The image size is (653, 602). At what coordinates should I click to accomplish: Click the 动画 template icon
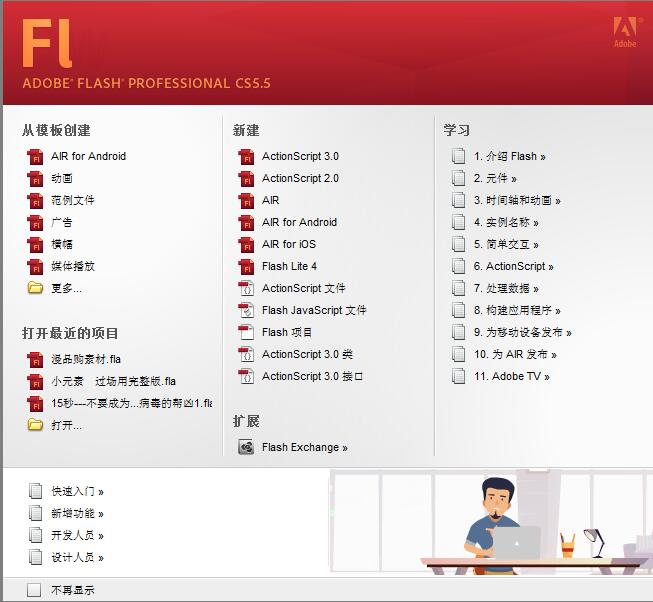[35, 179]
